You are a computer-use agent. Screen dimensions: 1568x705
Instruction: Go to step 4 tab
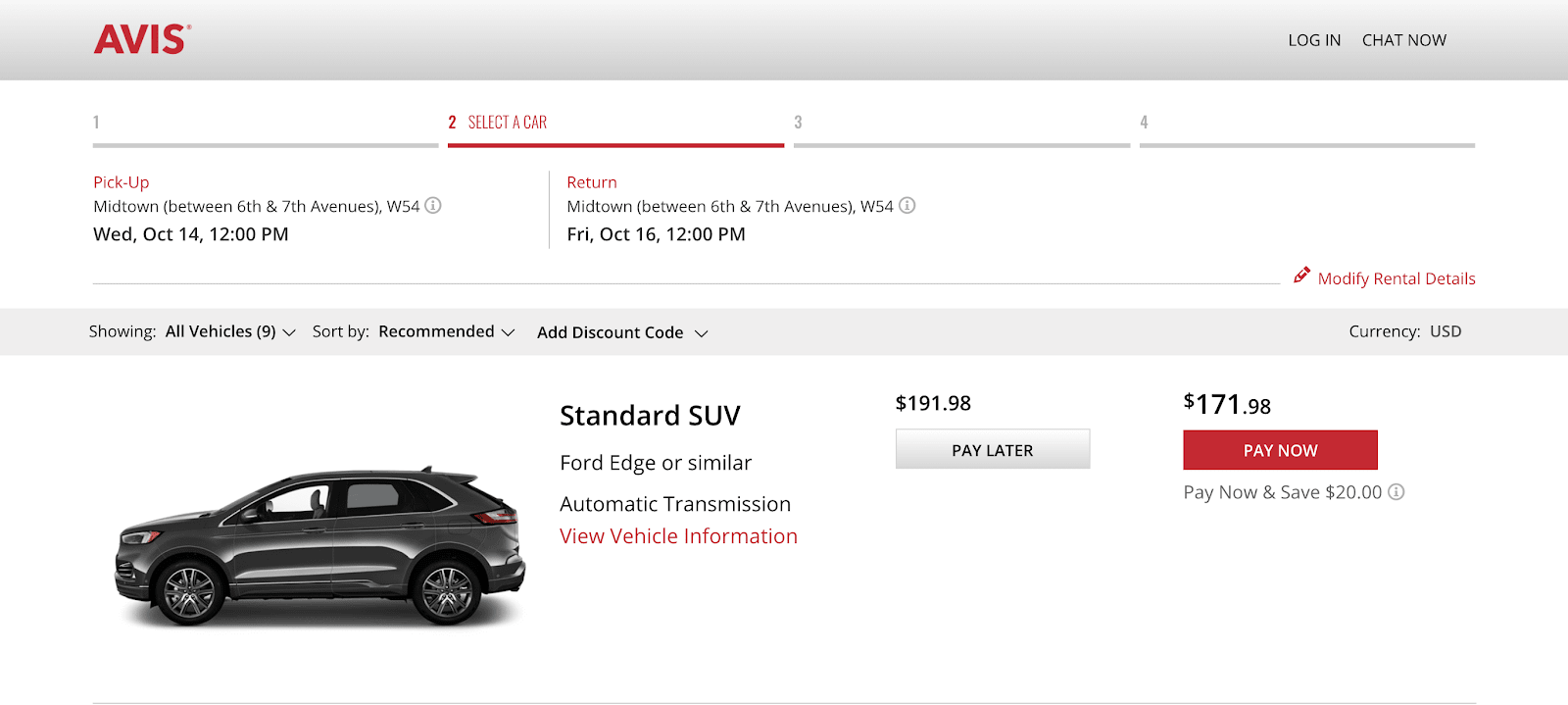pyautogui.click(x=1307, y=127)
